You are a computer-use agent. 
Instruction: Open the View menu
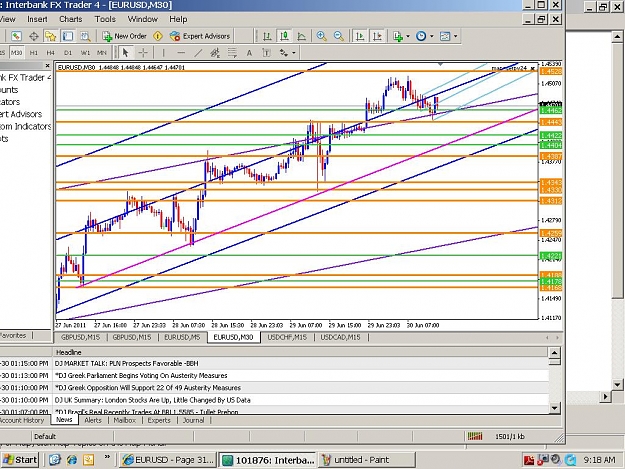point(7,19)
